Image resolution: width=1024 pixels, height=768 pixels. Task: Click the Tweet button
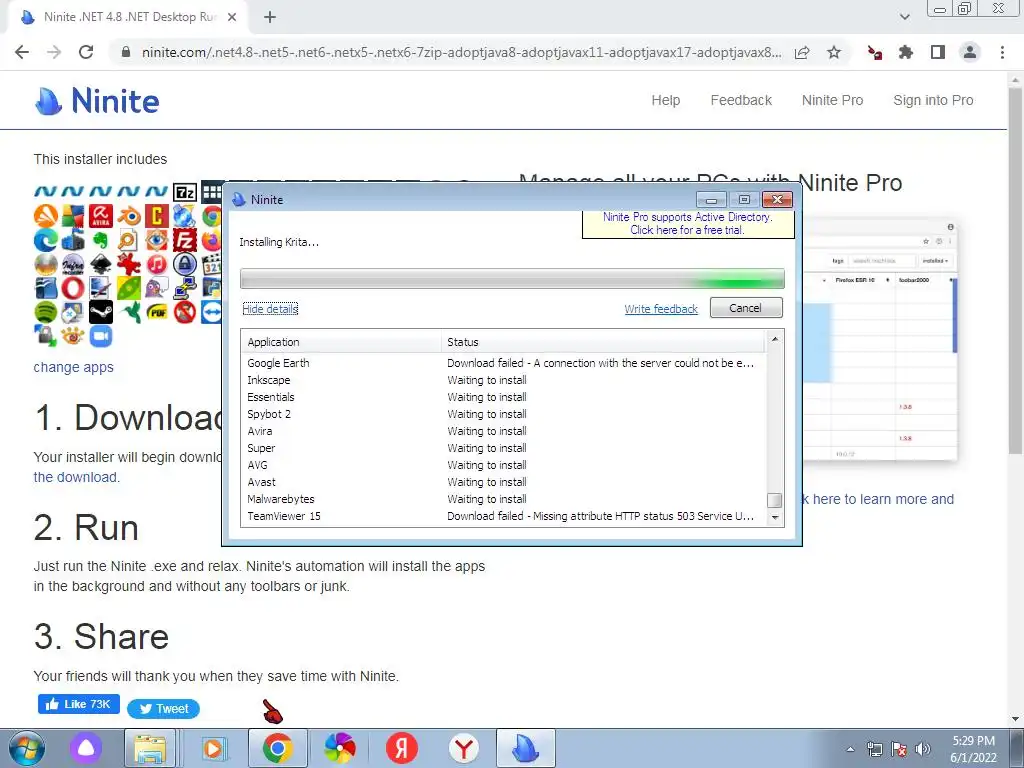[163, 709]
